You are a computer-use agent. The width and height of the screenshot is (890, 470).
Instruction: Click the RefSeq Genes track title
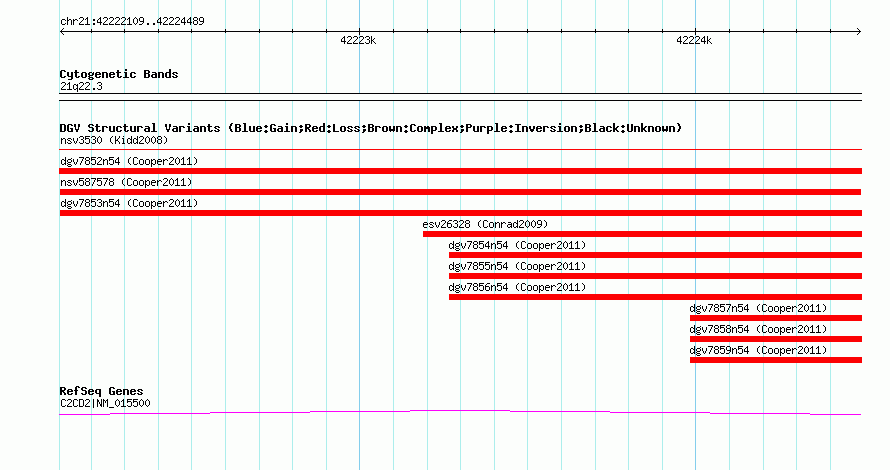[x=101, y=391]
